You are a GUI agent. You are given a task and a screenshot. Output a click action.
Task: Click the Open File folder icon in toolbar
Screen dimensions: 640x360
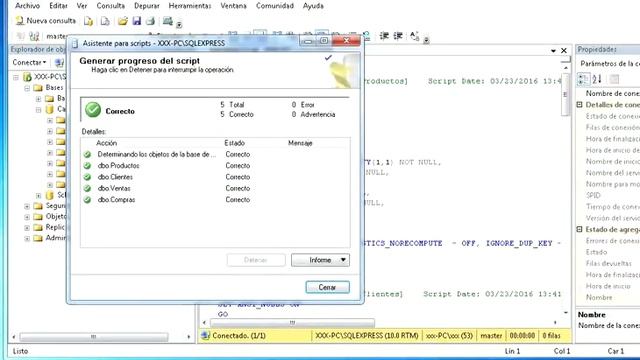pos(122,21)
